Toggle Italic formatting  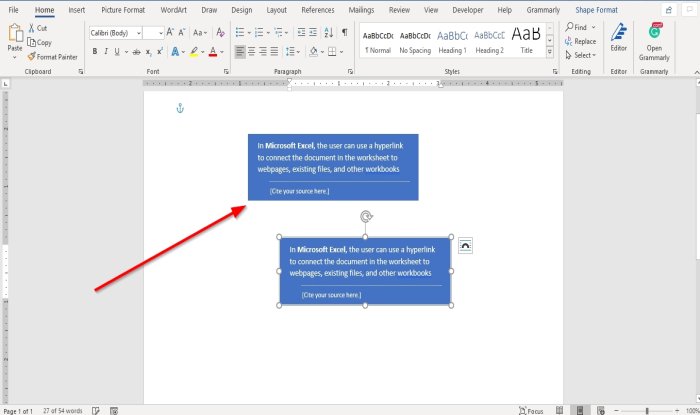pyautogui.click(x=106, y=50)
